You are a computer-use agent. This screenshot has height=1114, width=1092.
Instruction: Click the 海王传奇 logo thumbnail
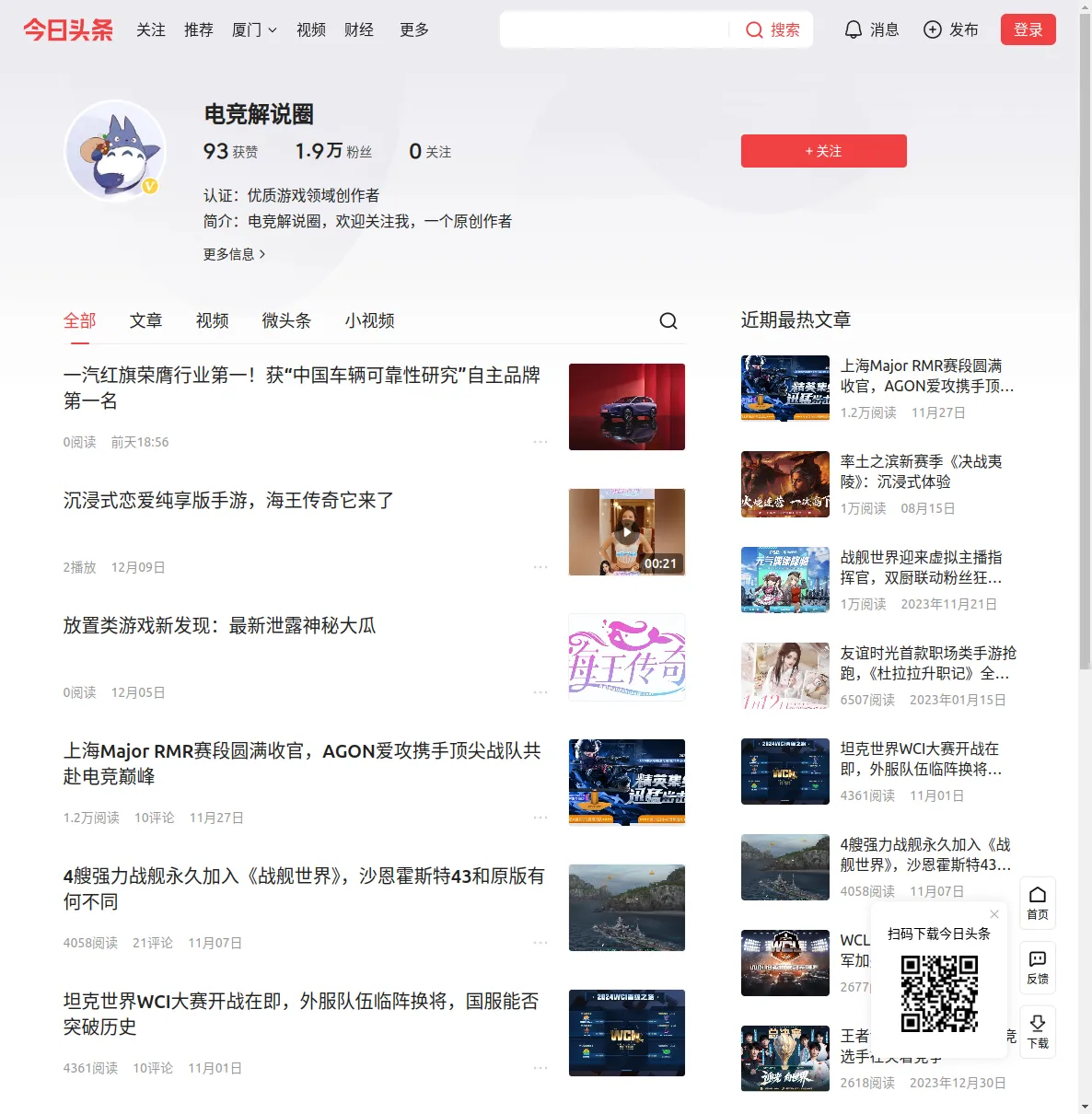coord(627,657)
